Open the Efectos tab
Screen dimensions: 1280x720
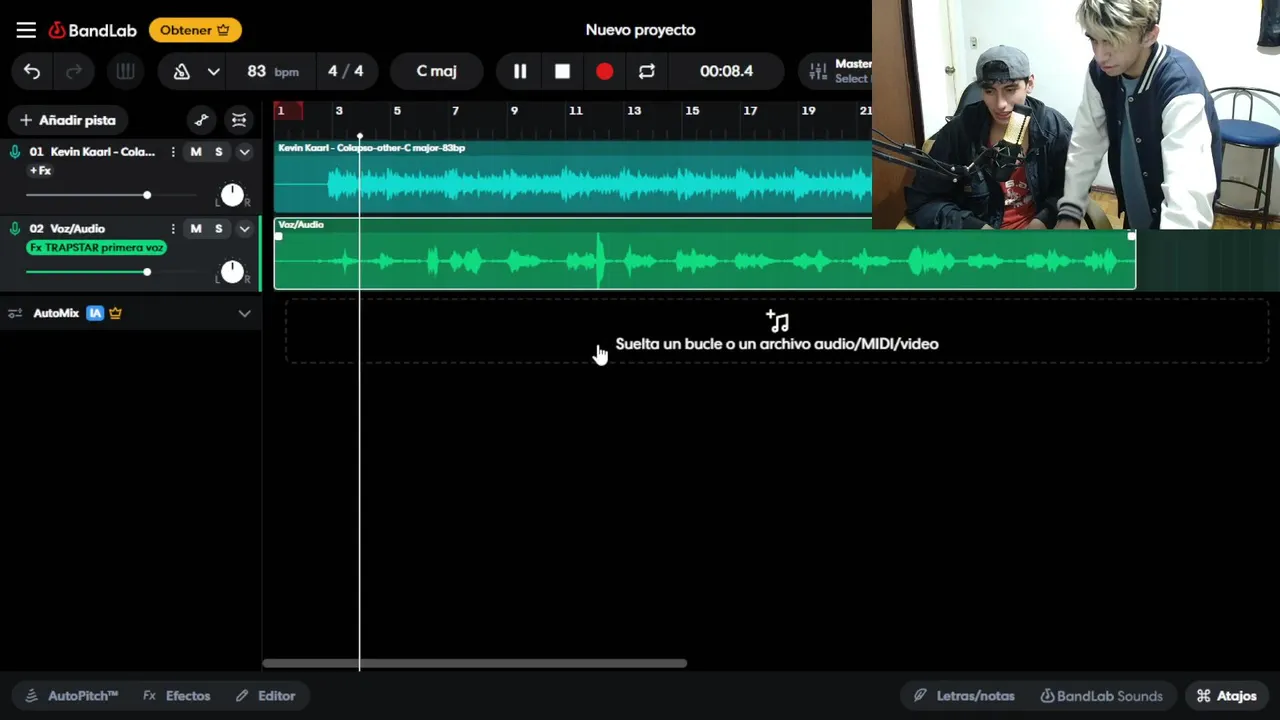(x=177, y=696)
